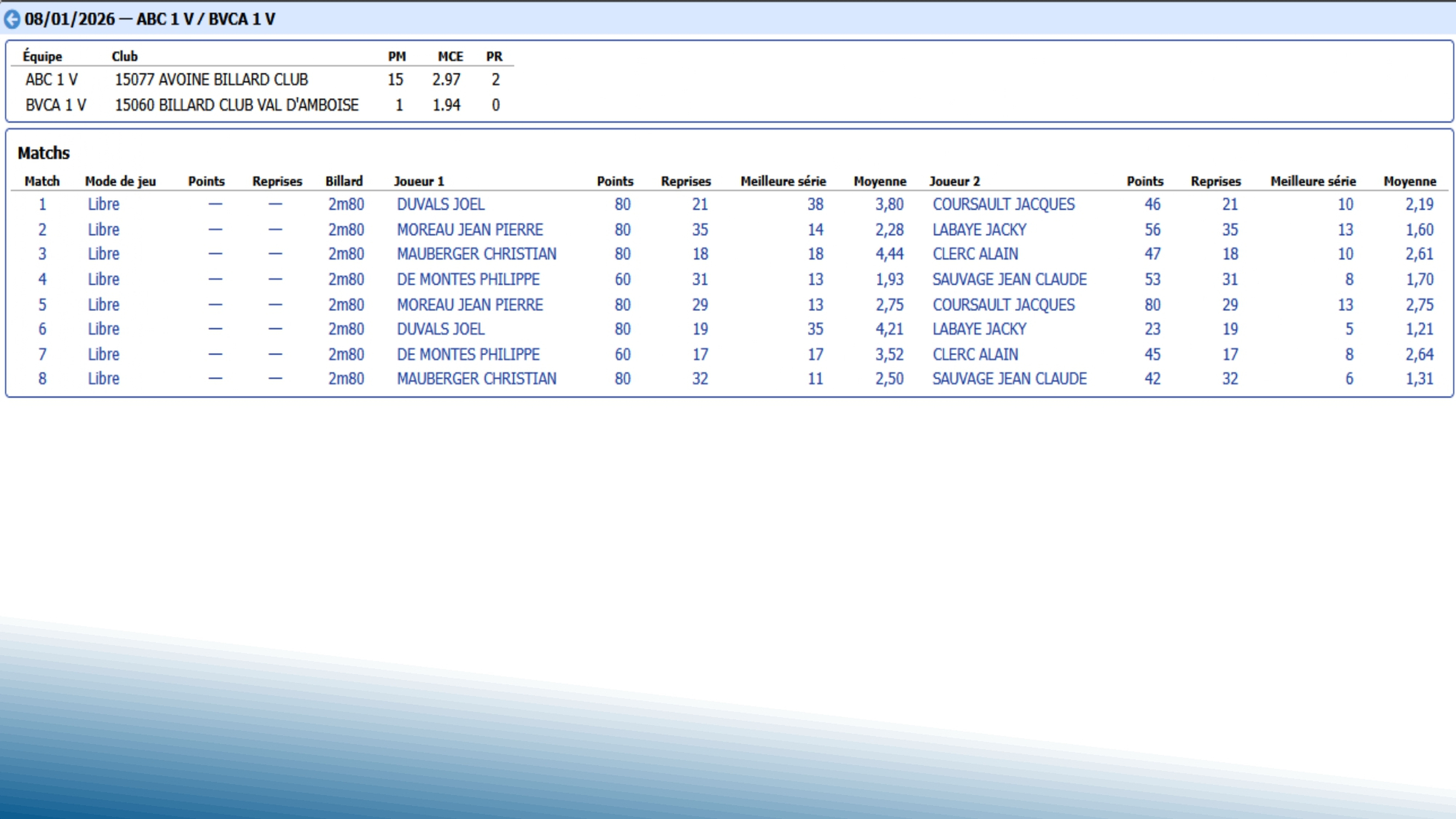Click LABAYE JACKY in match 2
The image size is (1456, 819).
click(979, 230)
